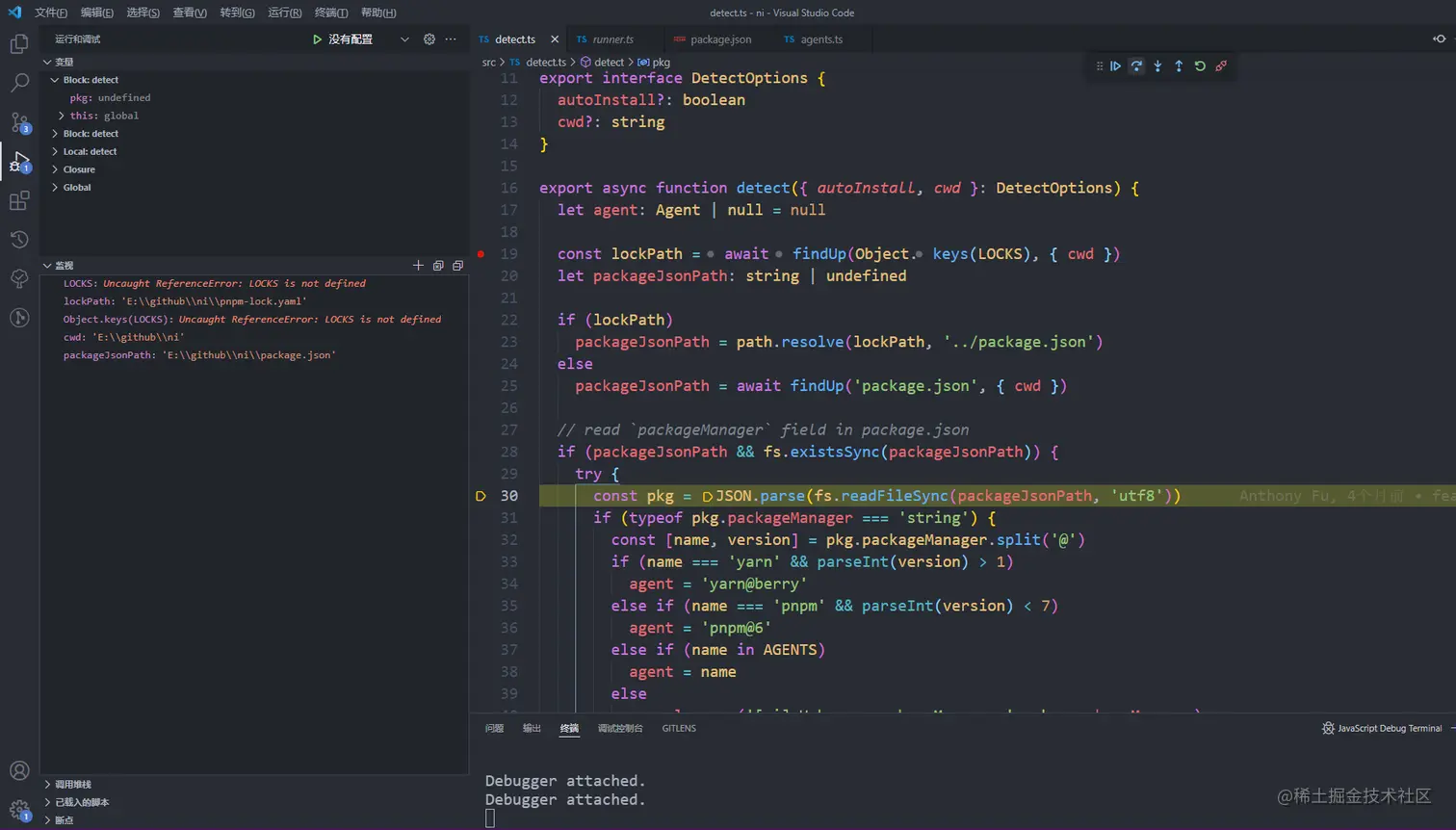The height and width of the screenshot is (830, 1456).
Task: Expand the 已载入的脚本 loaded scripts section
Action: 47,802
